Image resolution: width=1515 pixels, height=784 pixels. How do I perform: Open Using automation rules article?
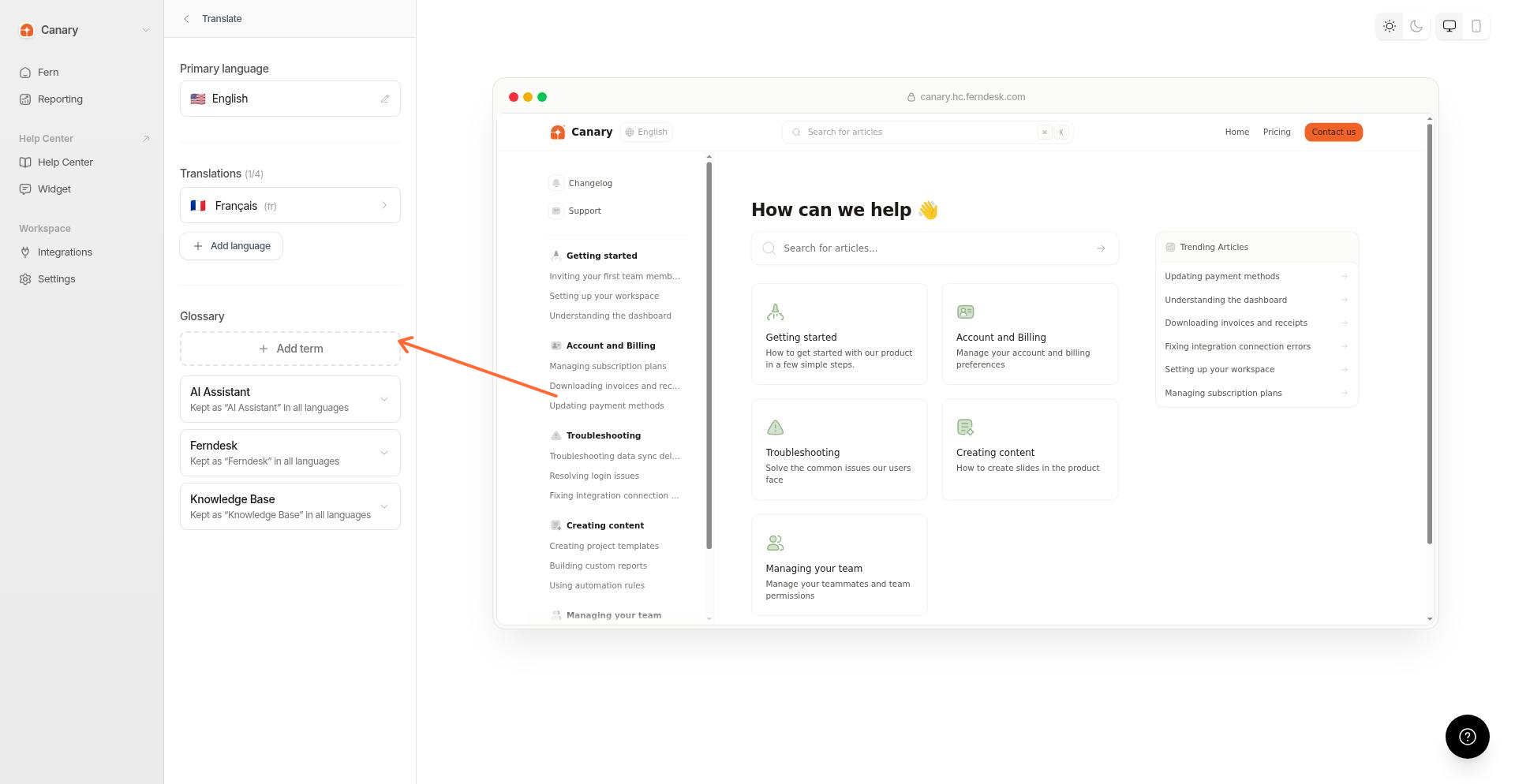point(597,585)
